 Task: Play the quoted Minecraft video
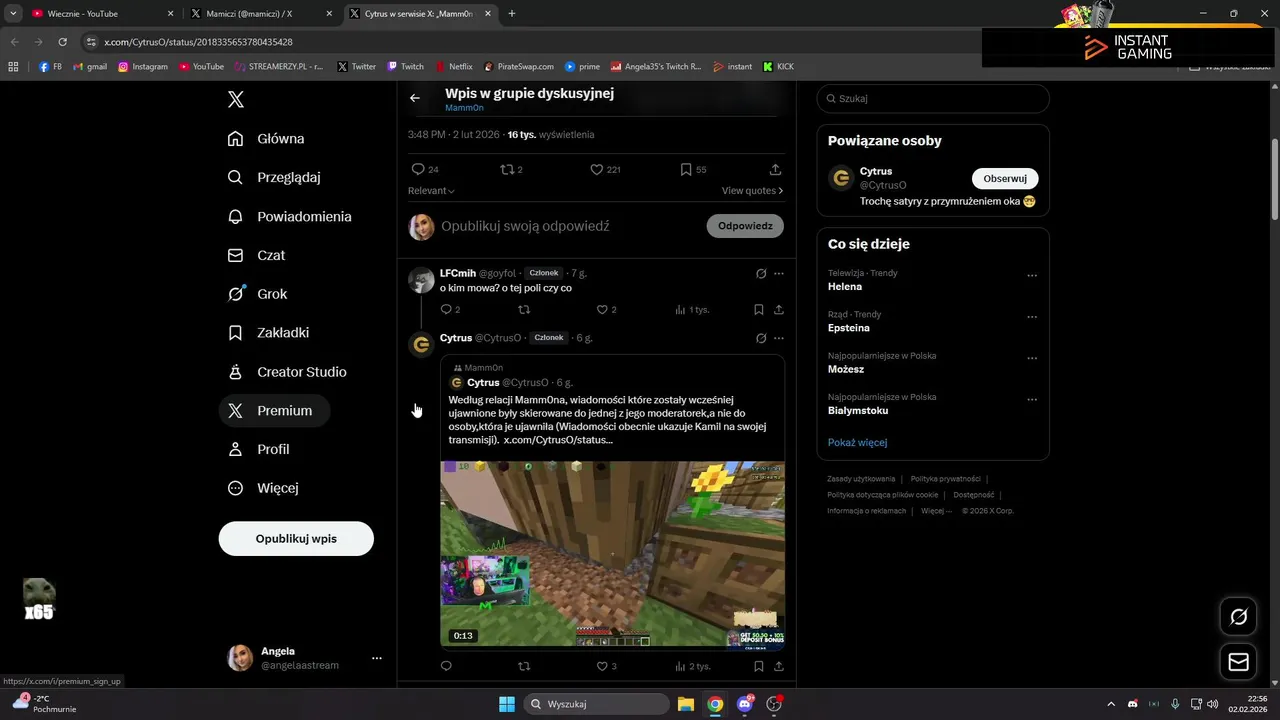tap(612, 554)
